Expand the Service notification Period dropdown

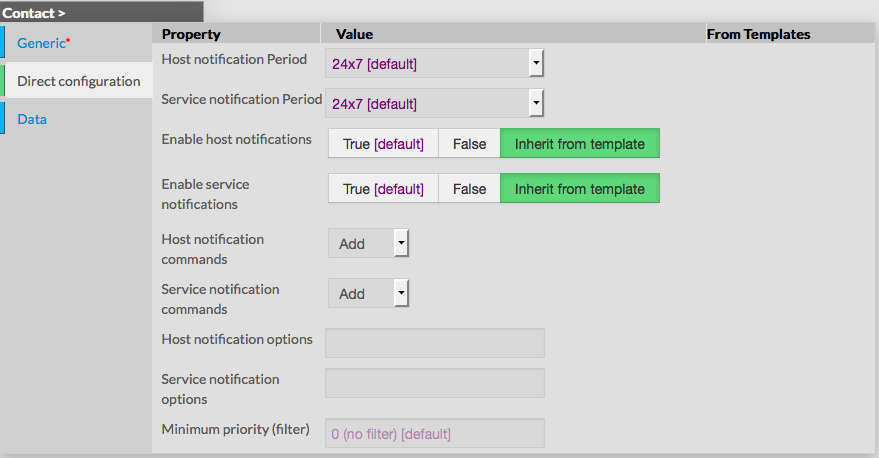(x=434, y=103)
